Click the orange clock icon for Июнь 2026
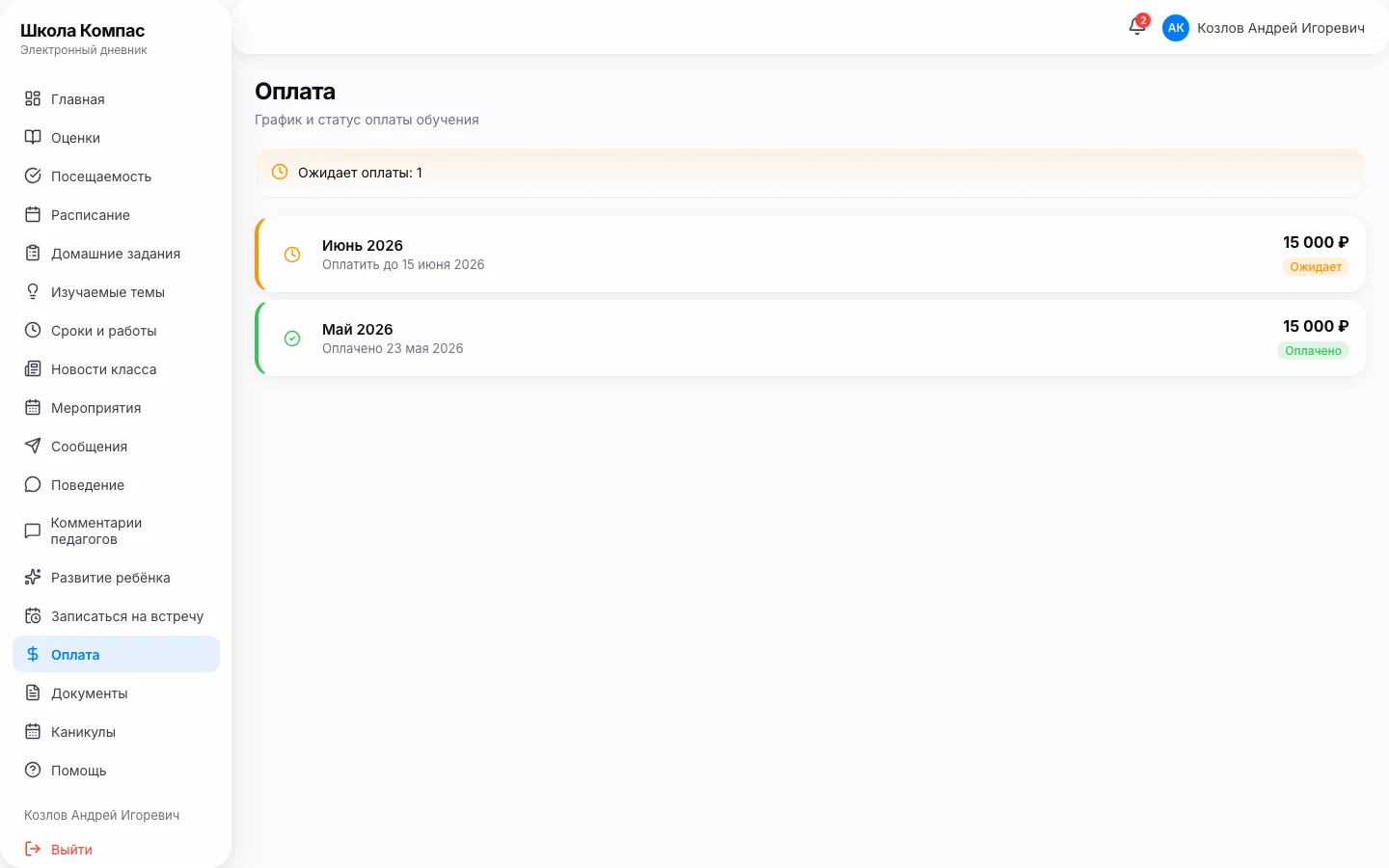The width and height of the screenshot is (1389, 868). [292, 255]
